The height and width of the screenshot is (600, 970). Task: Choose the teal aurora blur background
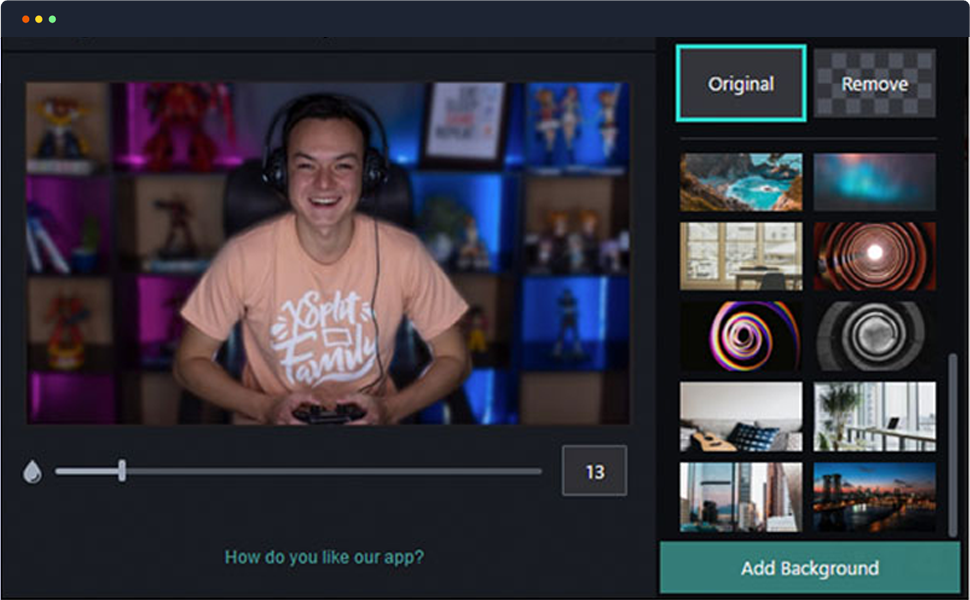(874, 182)
